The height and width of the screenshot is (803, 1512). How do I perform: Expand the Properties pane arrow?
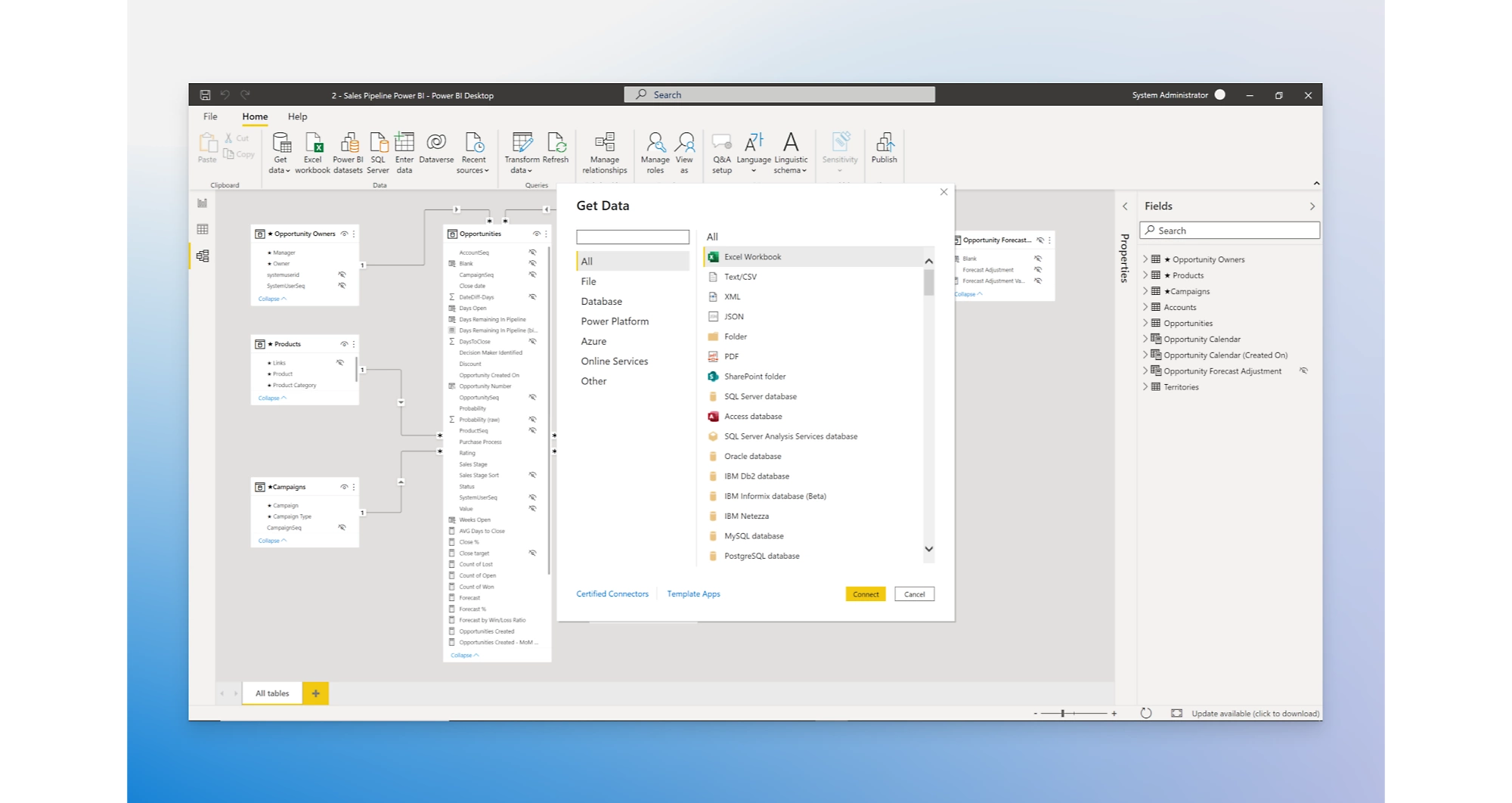point(1125,206)
